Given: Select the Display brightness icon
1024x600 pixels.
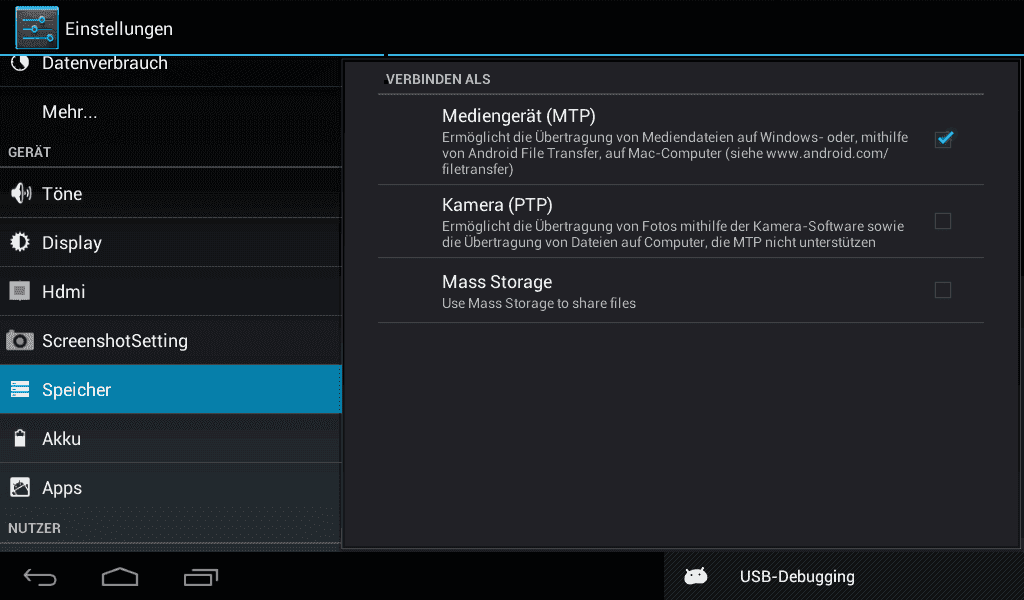Looking at the screenshot, I should click(20, 242).
